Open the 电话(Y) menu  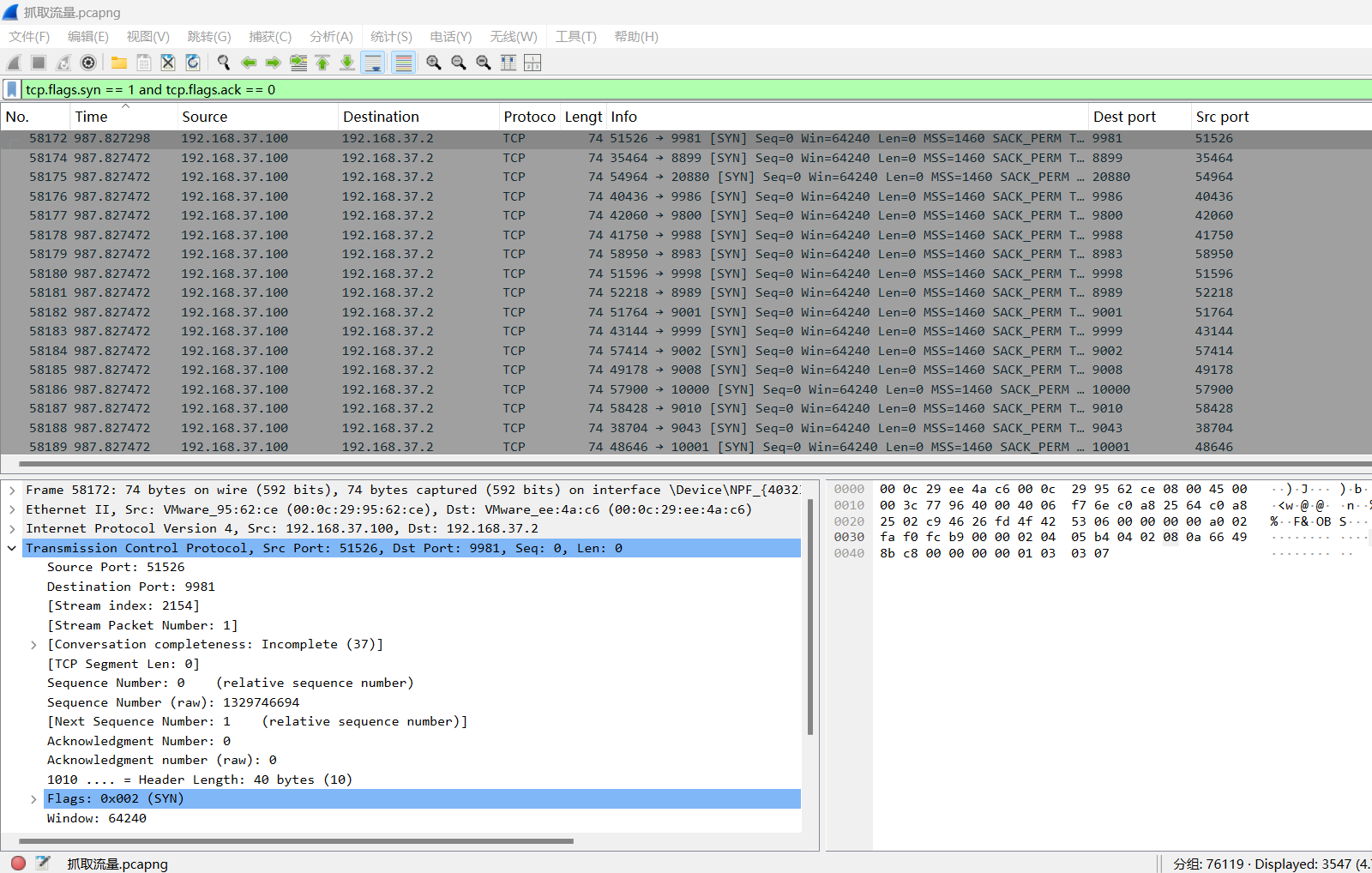point(451,37)
